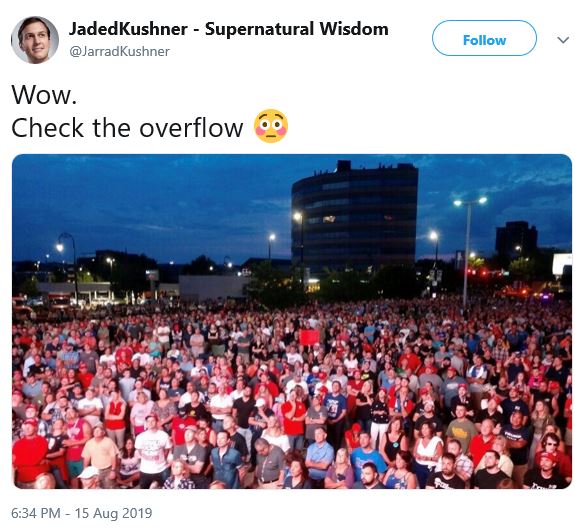This screenshot has height=529, width=575.
Task: Select the "Wow." tweet text
Action: pyautogui.click(x=44, y=95)
